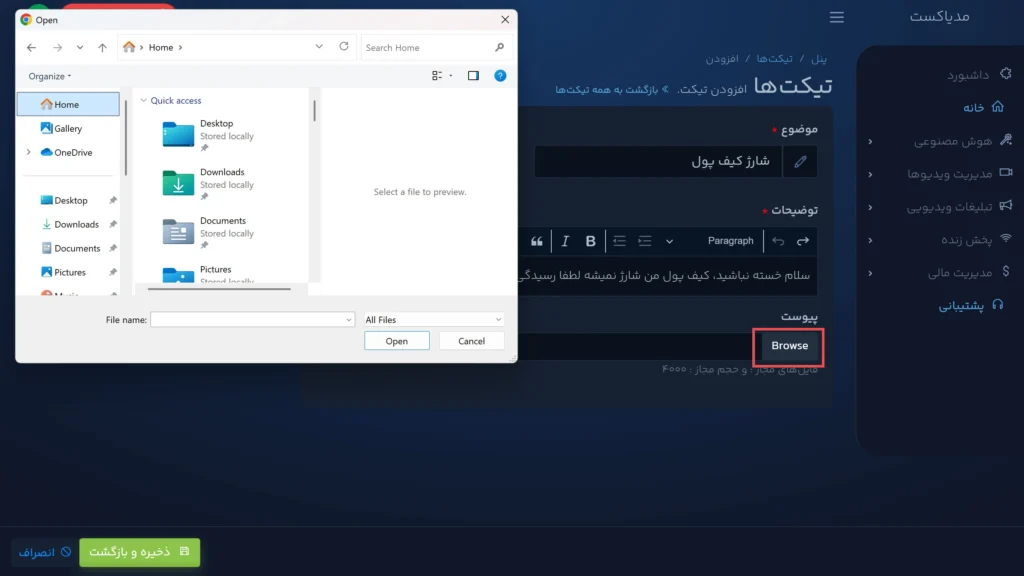This screenshot has width=1024, height=576.
Task: Open the Organize dropdown menu
Action: [x=50, y=76]
